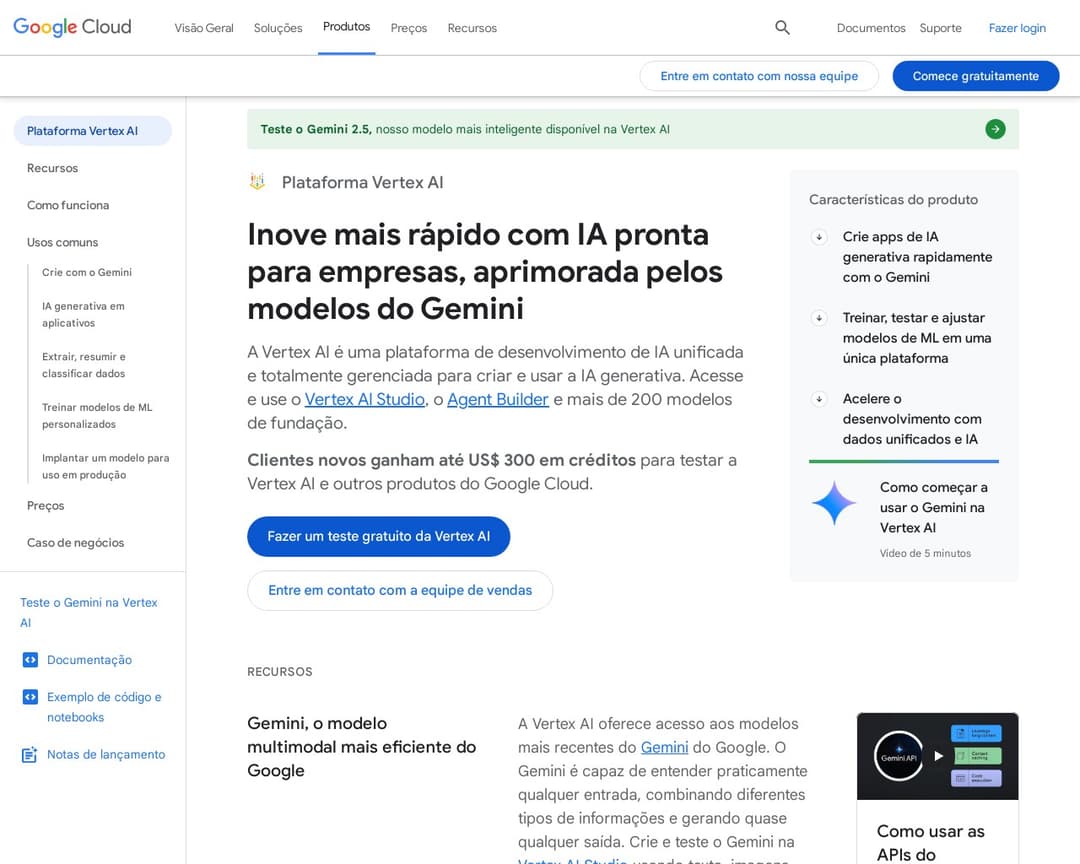This screenshot has height=864, width=1080.
Task: Open 'Exemplo de código e notebooks' link
Action: (104, 707)
